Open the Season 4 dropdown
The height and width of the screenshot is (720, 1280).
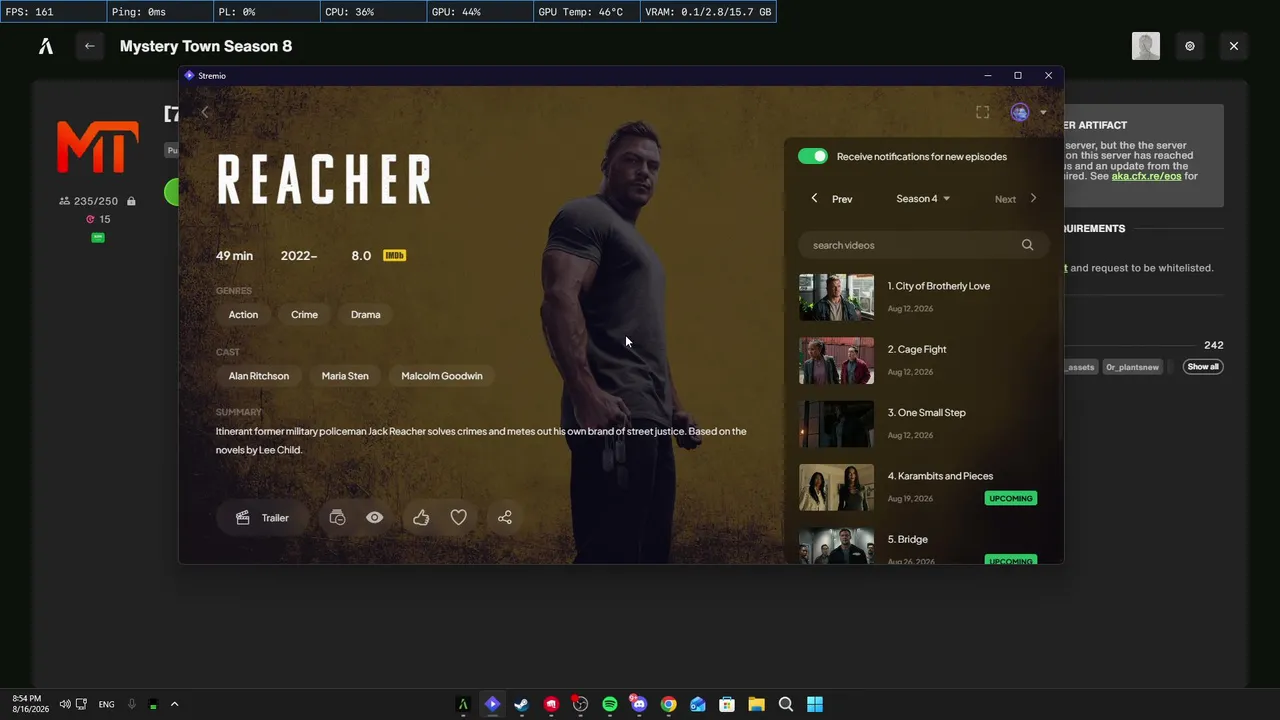tap(923, 198)
